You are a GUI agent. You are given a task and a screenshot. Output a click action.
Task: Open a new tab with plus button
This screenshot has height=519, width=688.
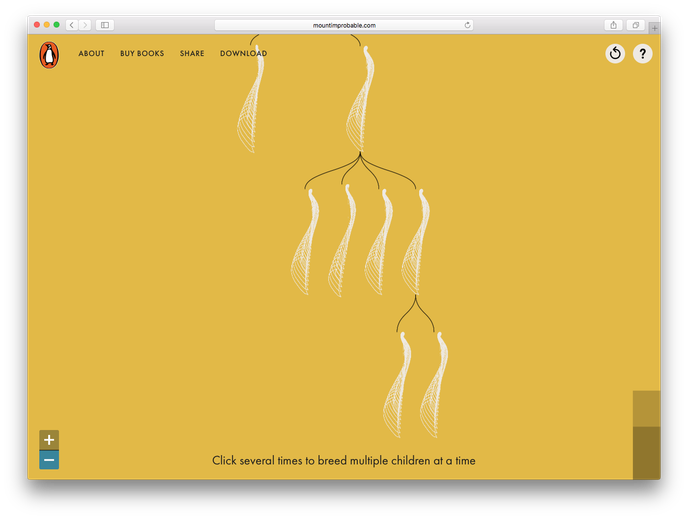654,28
